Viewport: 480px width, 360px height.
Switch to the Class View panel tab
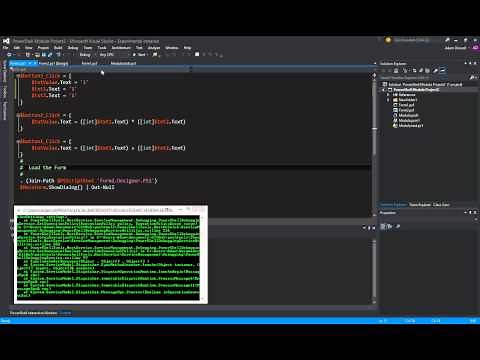click(x=441, y=205)
